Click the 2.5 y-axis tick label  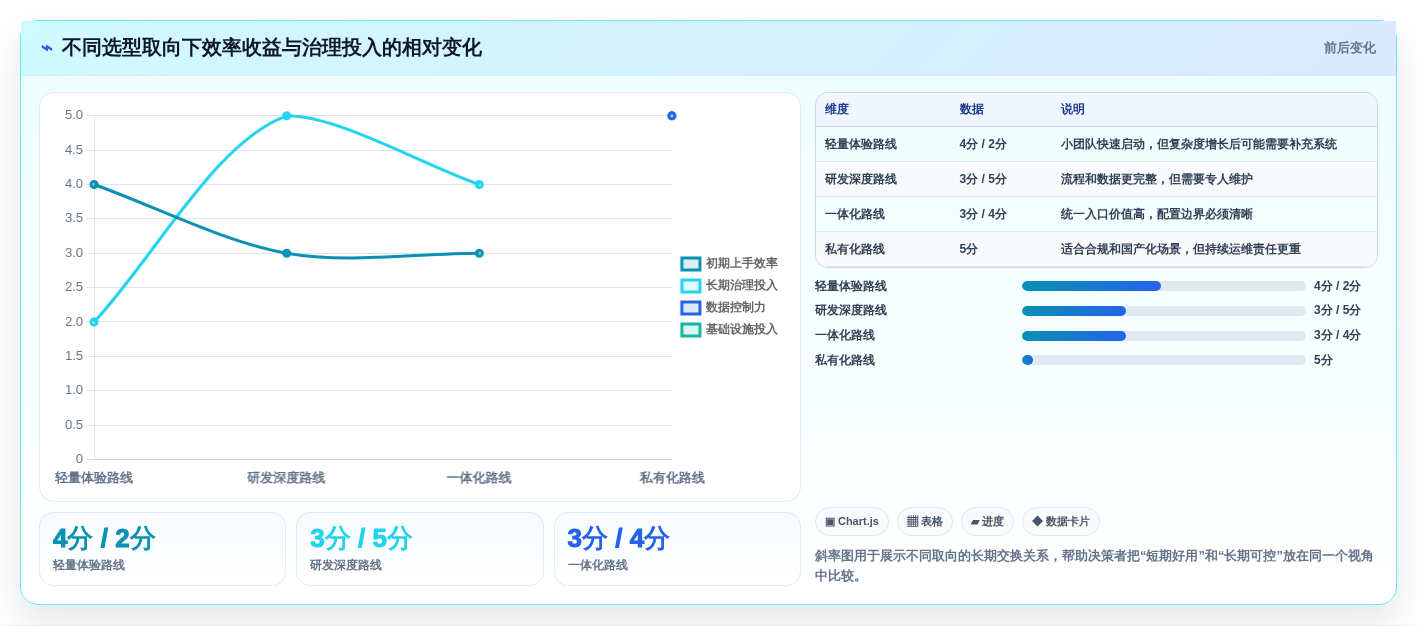click(74, 287)
